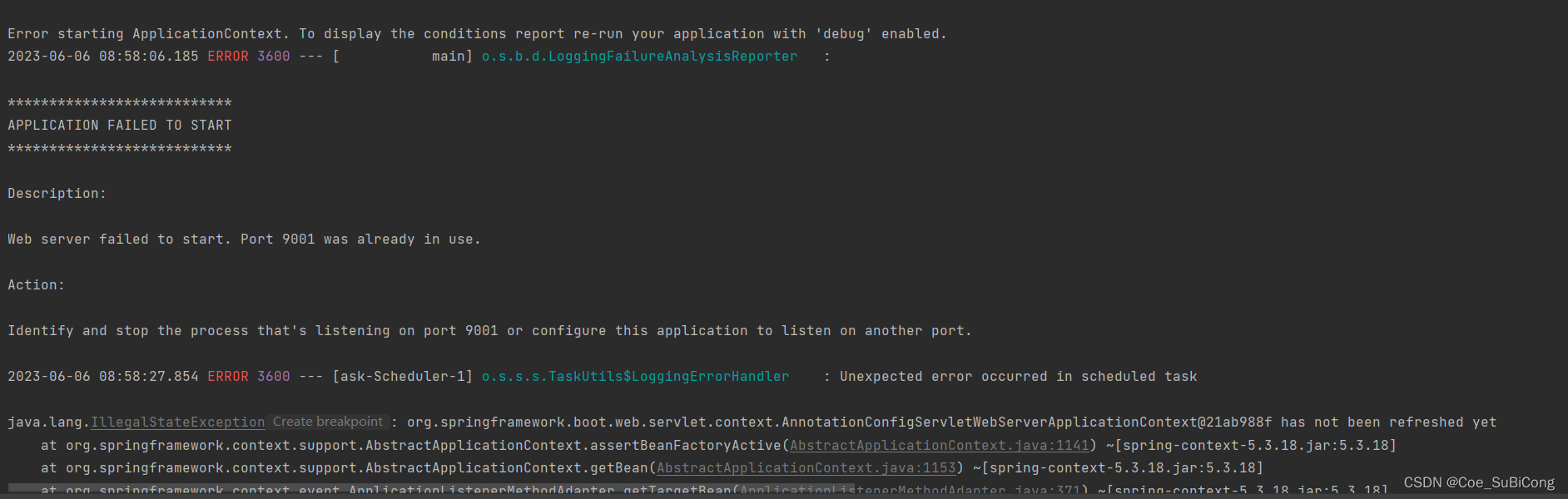Click the 'Port 9001 was already in use' line
The width and height of the screenshot is (1568, 499).
point(244,240)
